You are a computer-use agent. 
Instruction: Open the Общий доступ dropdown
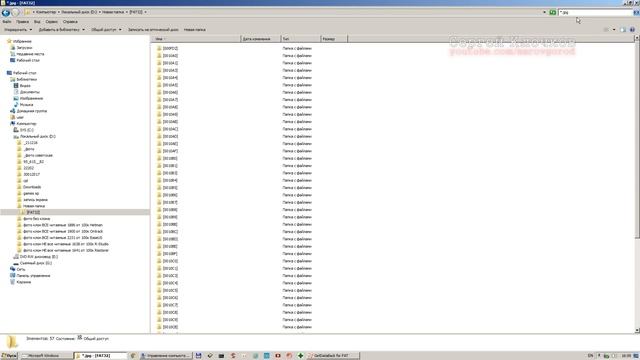106,30
